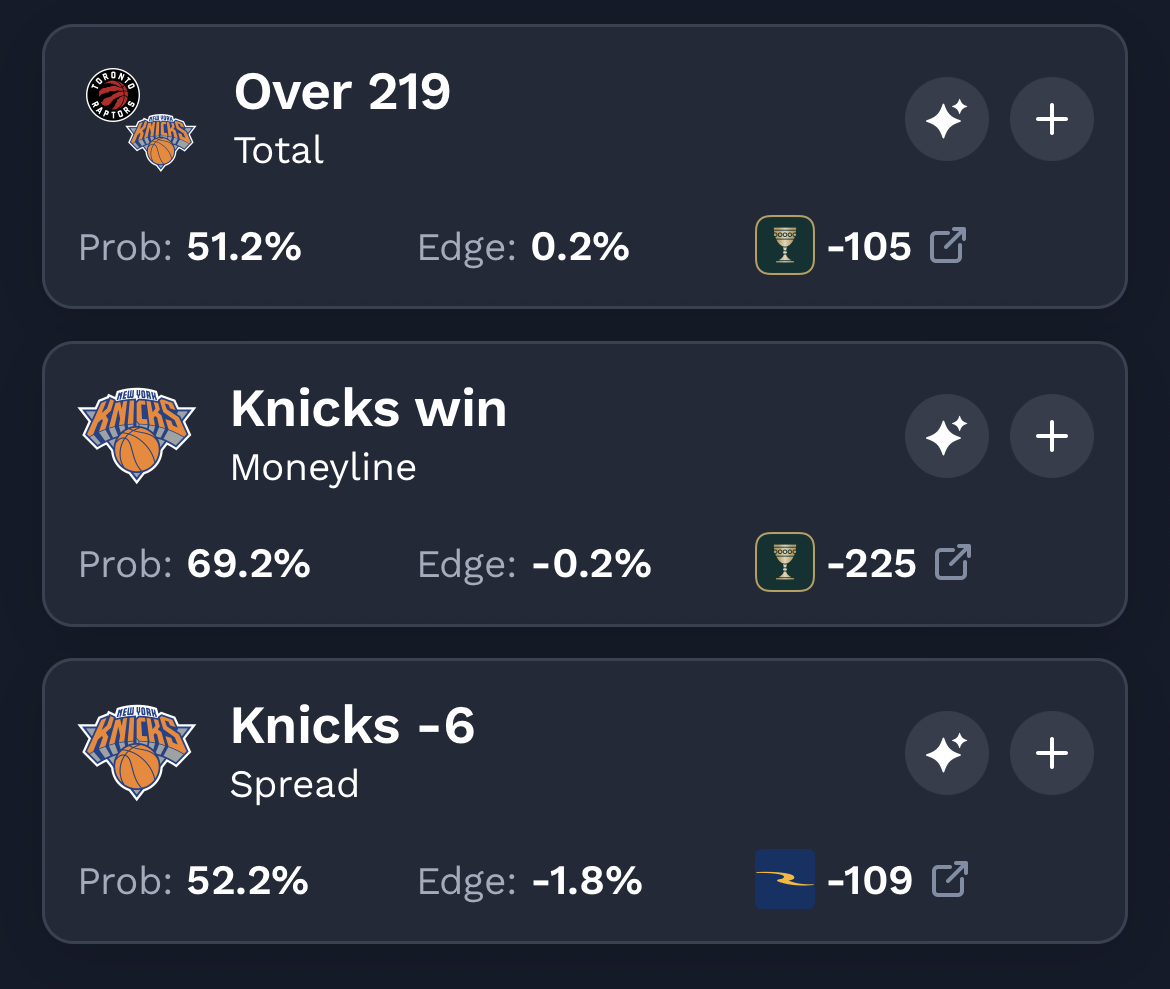
Task: Add Knicks -6 Spread with plus button
Action: click(1051, 753)
